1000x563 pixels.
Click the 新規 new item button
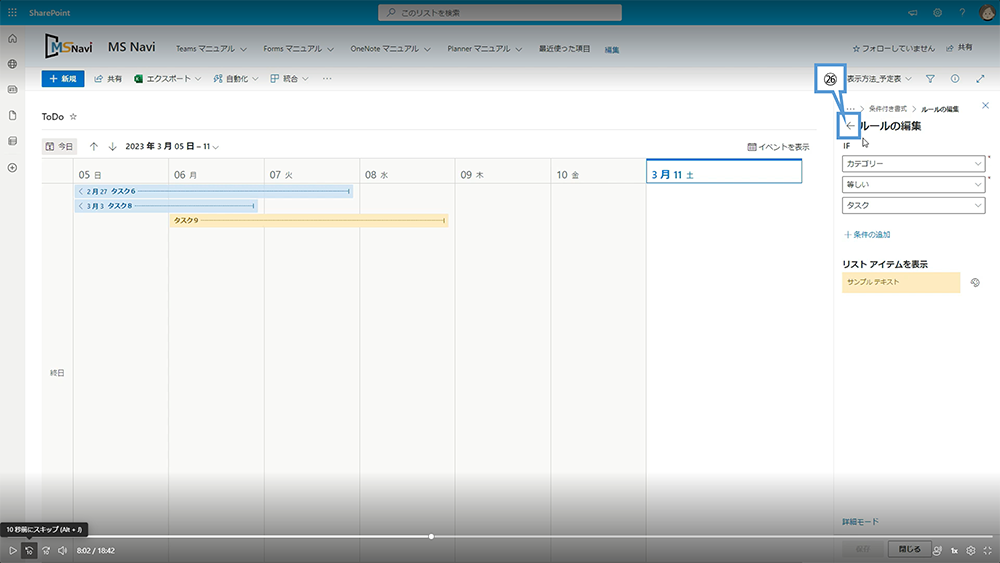(x=63, y=78)
